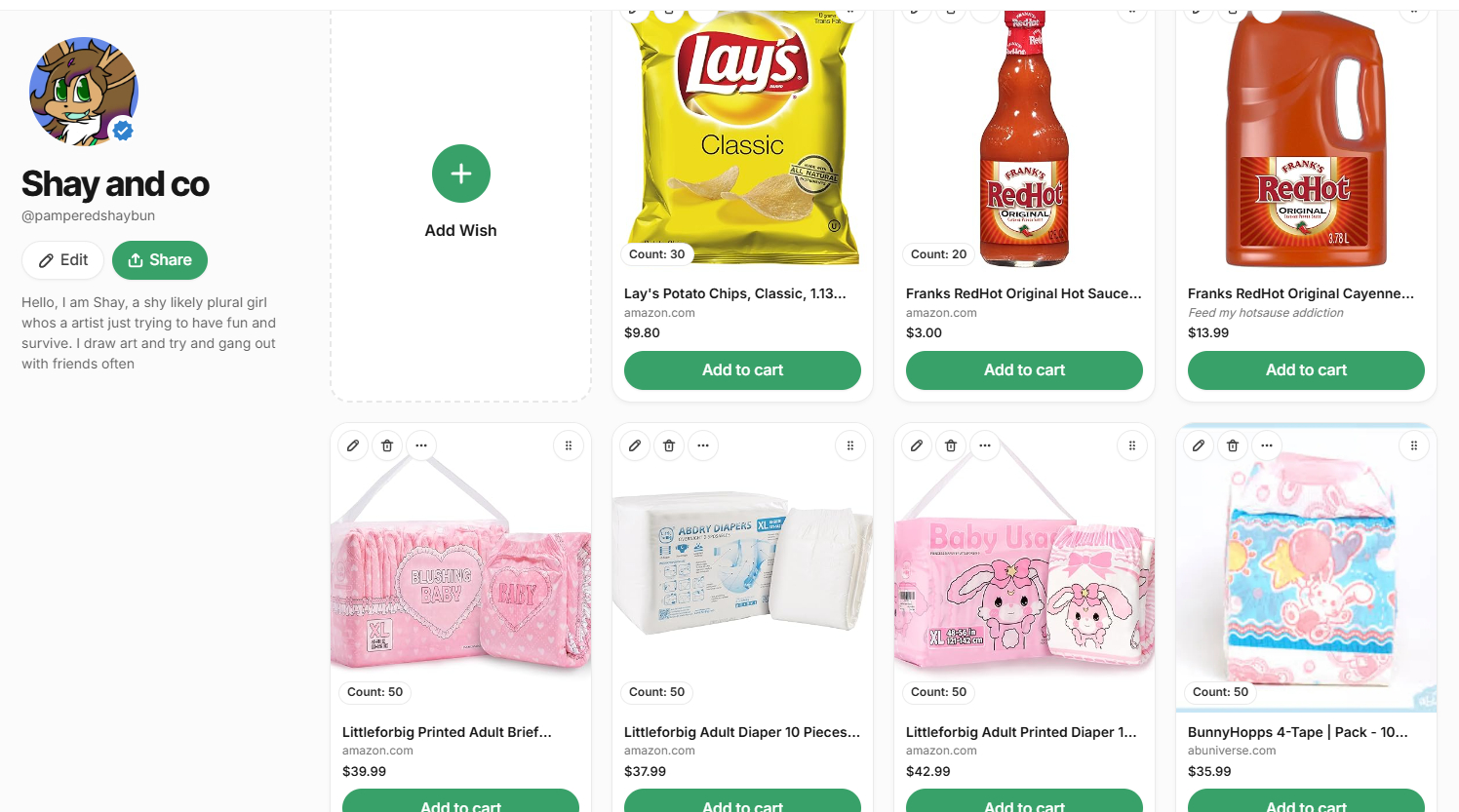Open more options on Littleforbig Printed Adult Brief
Screen dimensions: 1459x812
421,445
